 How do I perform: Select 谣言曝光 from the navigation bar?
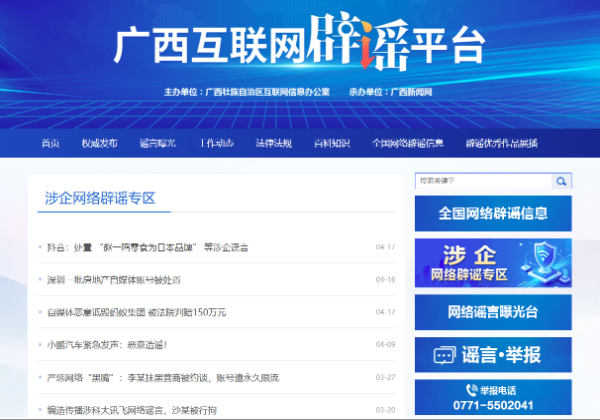(x=157, y=143)
